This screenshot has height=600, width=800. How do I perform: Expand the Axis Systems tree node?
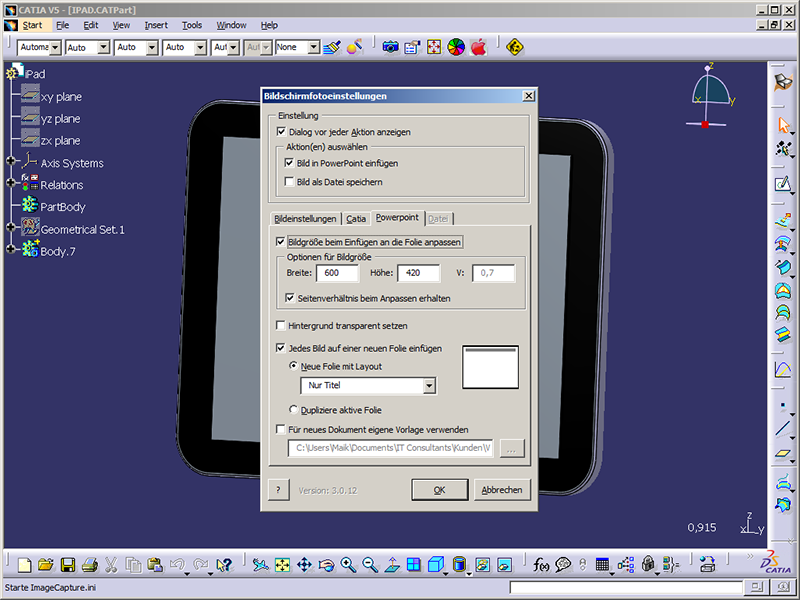(10, 161)
